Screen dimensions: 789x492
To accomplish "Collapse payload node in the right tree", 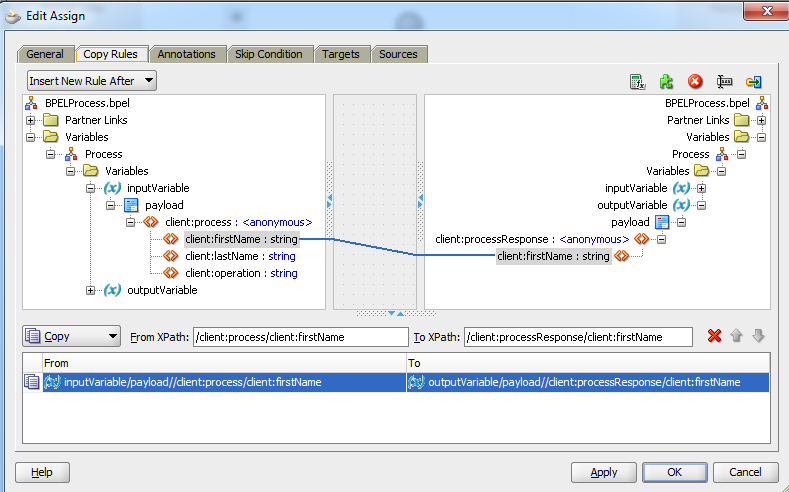I will (x=681, y=222).
